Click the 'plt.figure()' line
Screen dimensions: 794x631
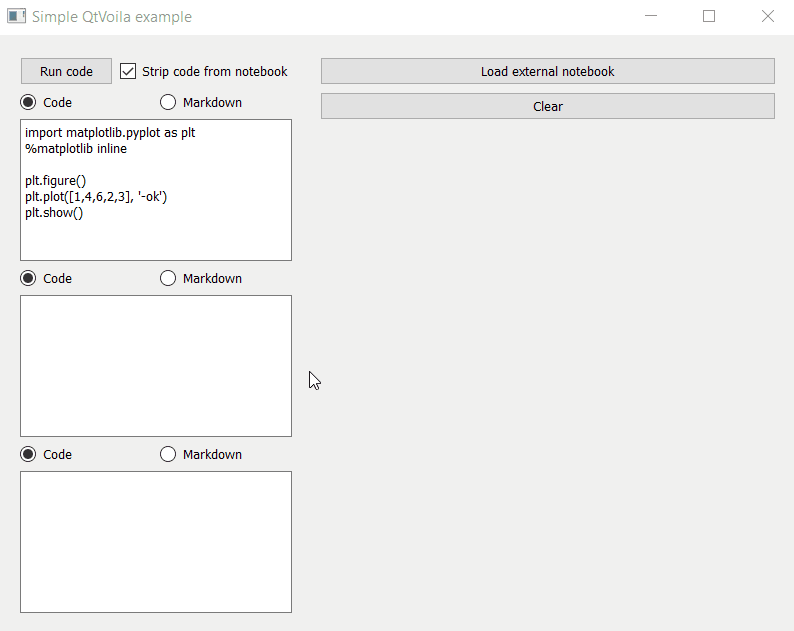coord(56,181)
